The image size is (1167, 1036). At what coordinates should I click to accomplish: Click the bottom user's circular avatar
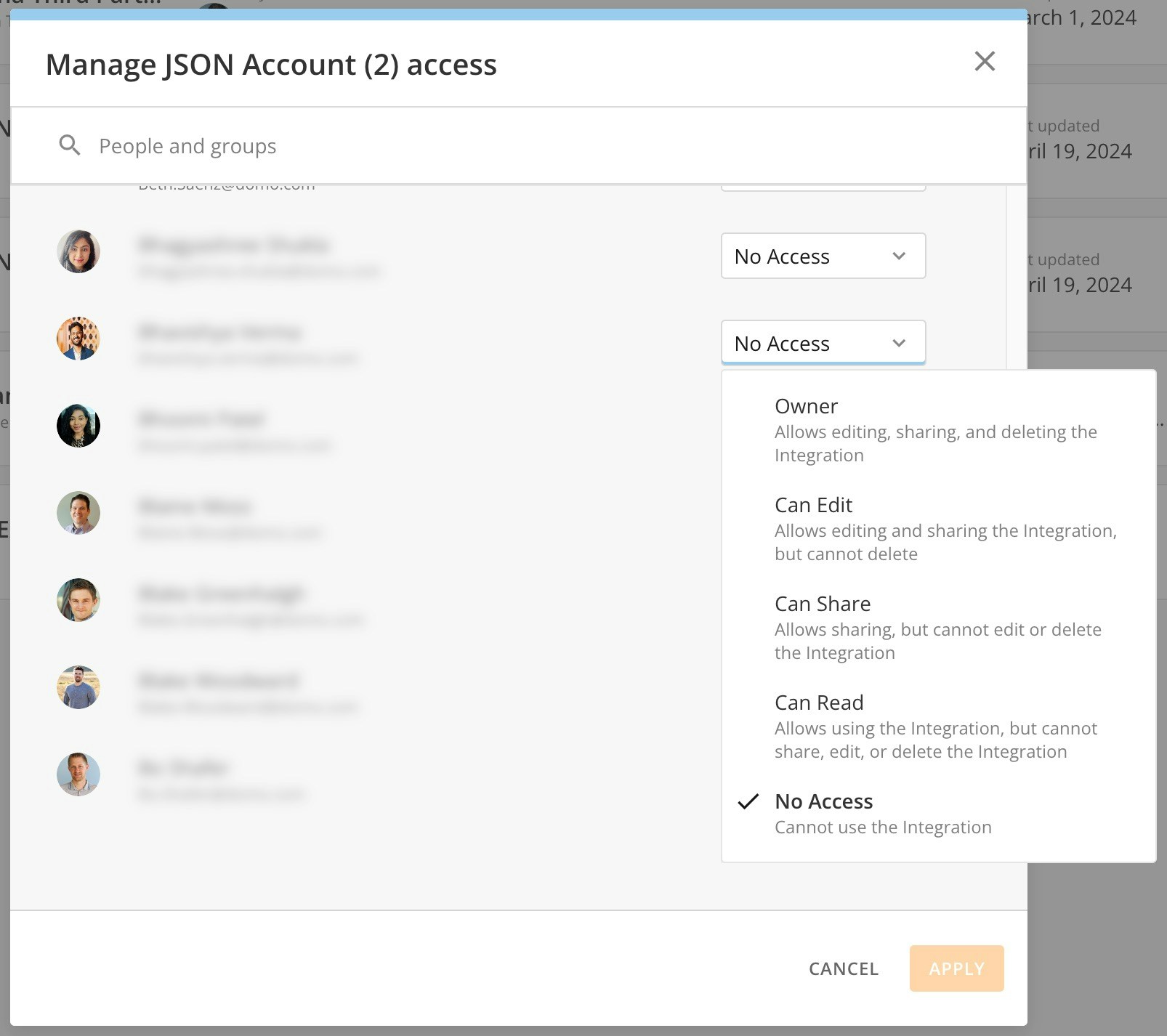(78, 774)
